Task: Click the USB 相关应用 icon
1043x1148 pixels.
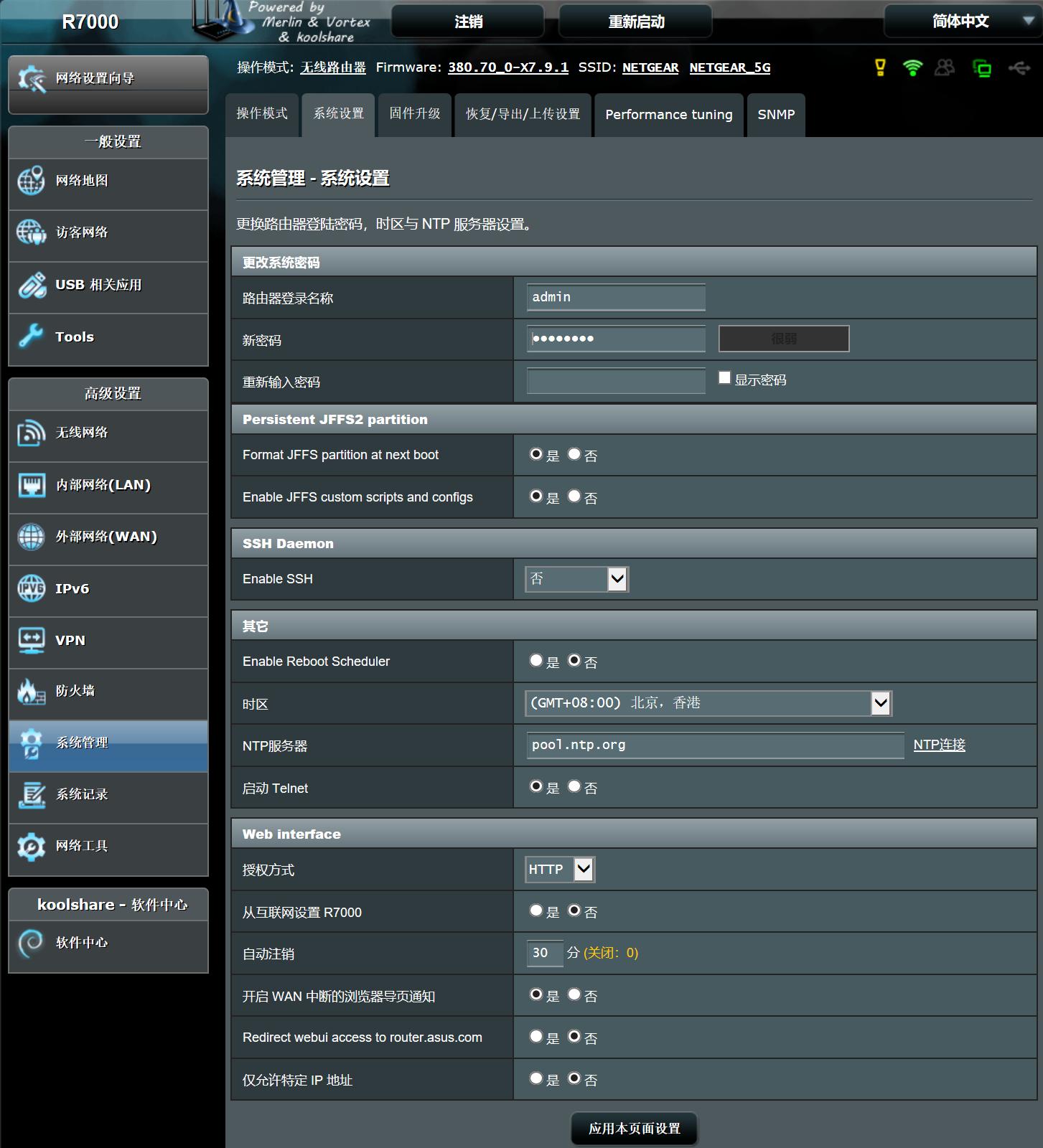Action: coord(31,285)
